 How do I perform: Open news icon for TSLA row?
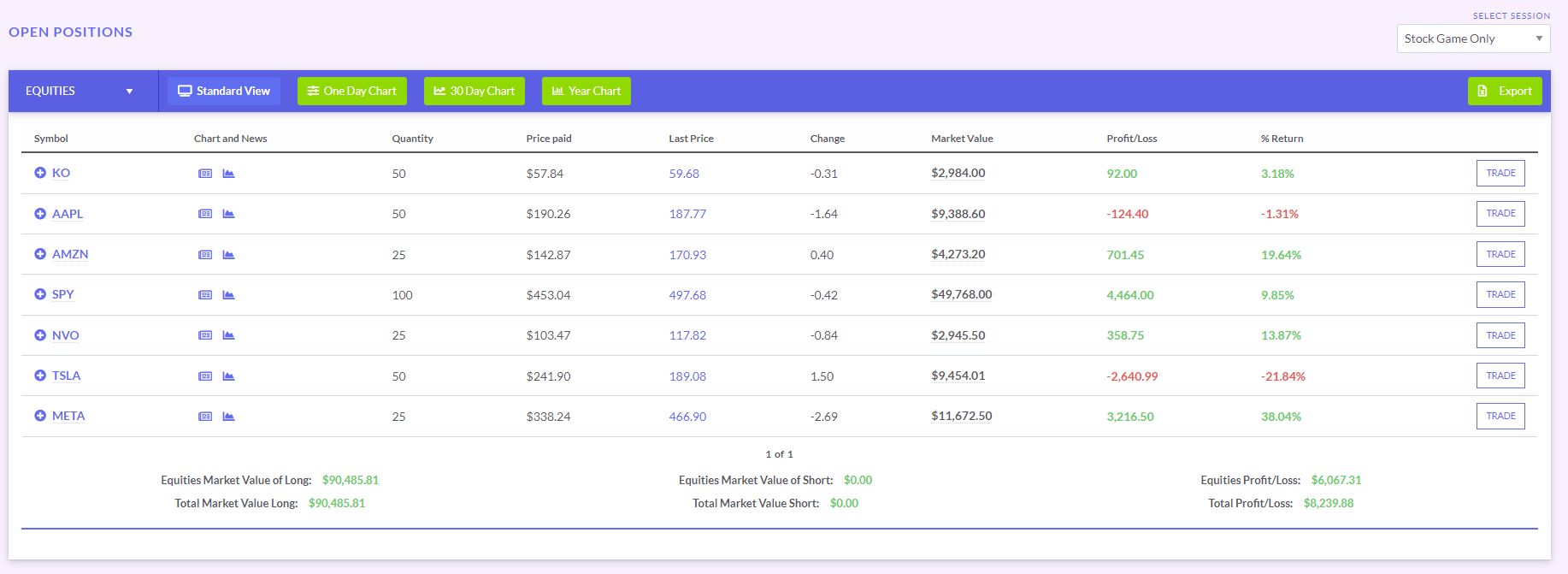pos(205,376)
